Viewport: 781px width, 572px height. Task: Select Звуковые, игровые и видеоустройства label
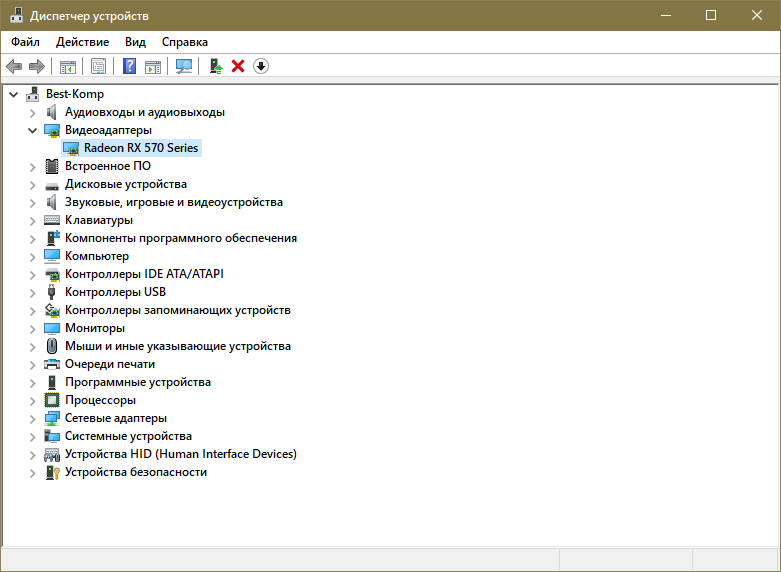tap(174, 202)
